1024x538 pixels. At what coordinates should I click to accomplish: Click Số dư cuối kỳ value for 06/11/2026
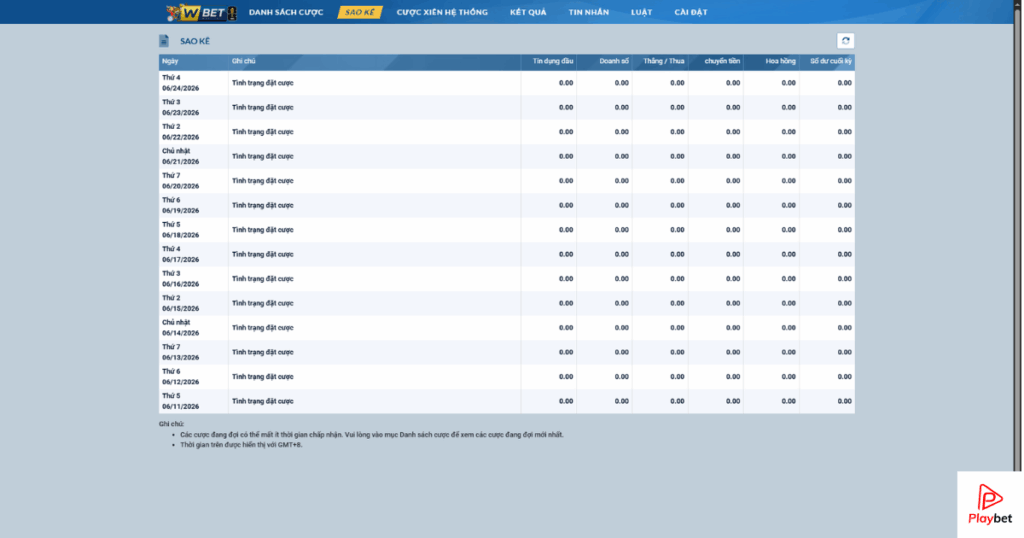tap(844, 402)
